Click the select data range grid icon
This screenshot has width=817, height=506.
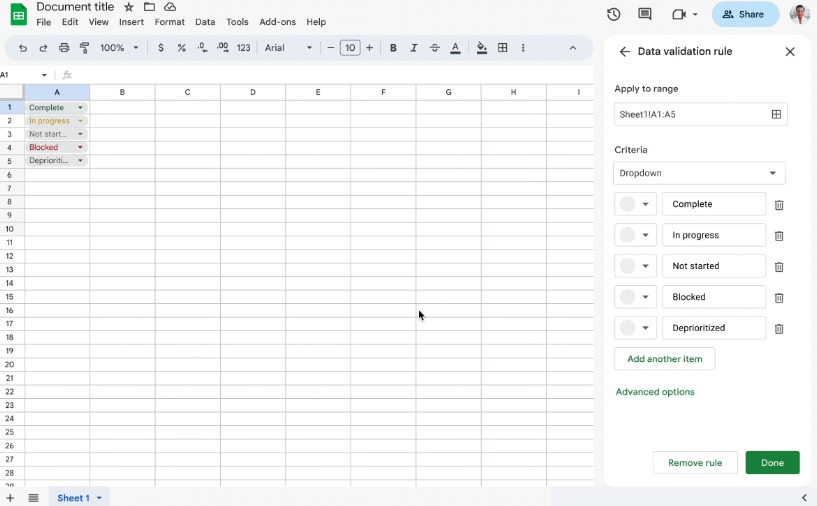(775, 115)
